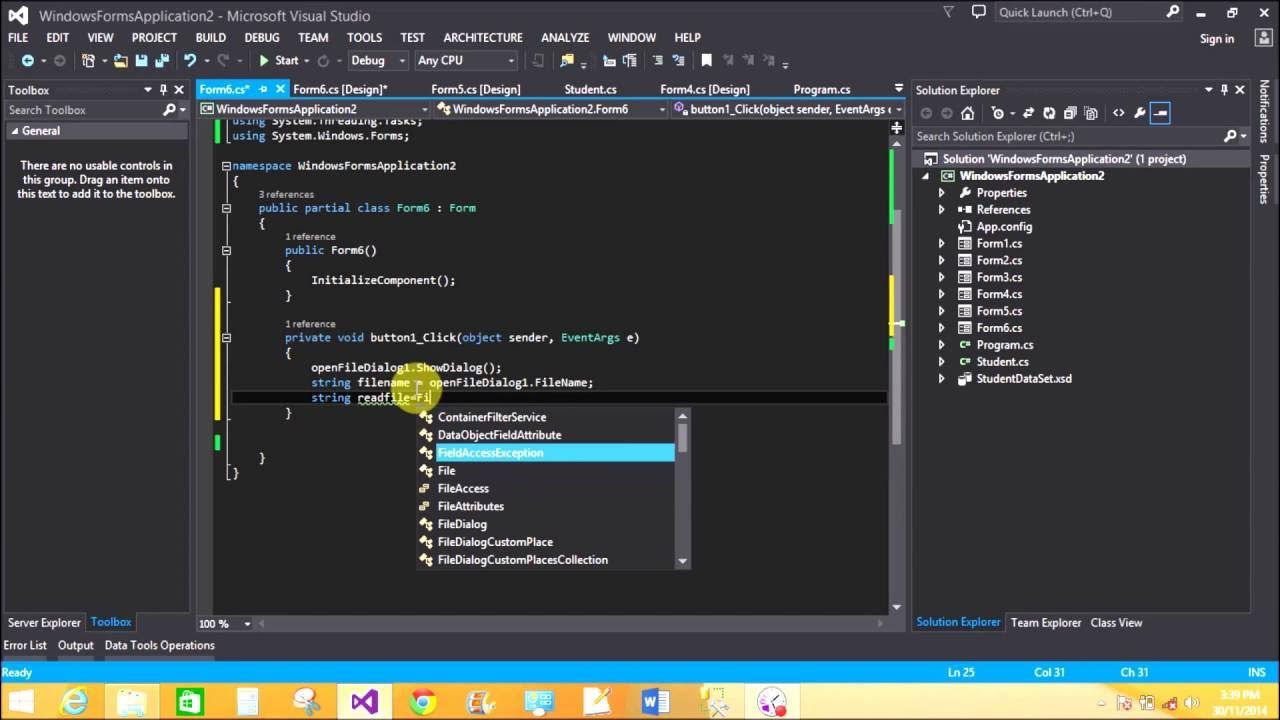Click the toolbar bookmark icon

pyautogui.click(x=706, y=61)
